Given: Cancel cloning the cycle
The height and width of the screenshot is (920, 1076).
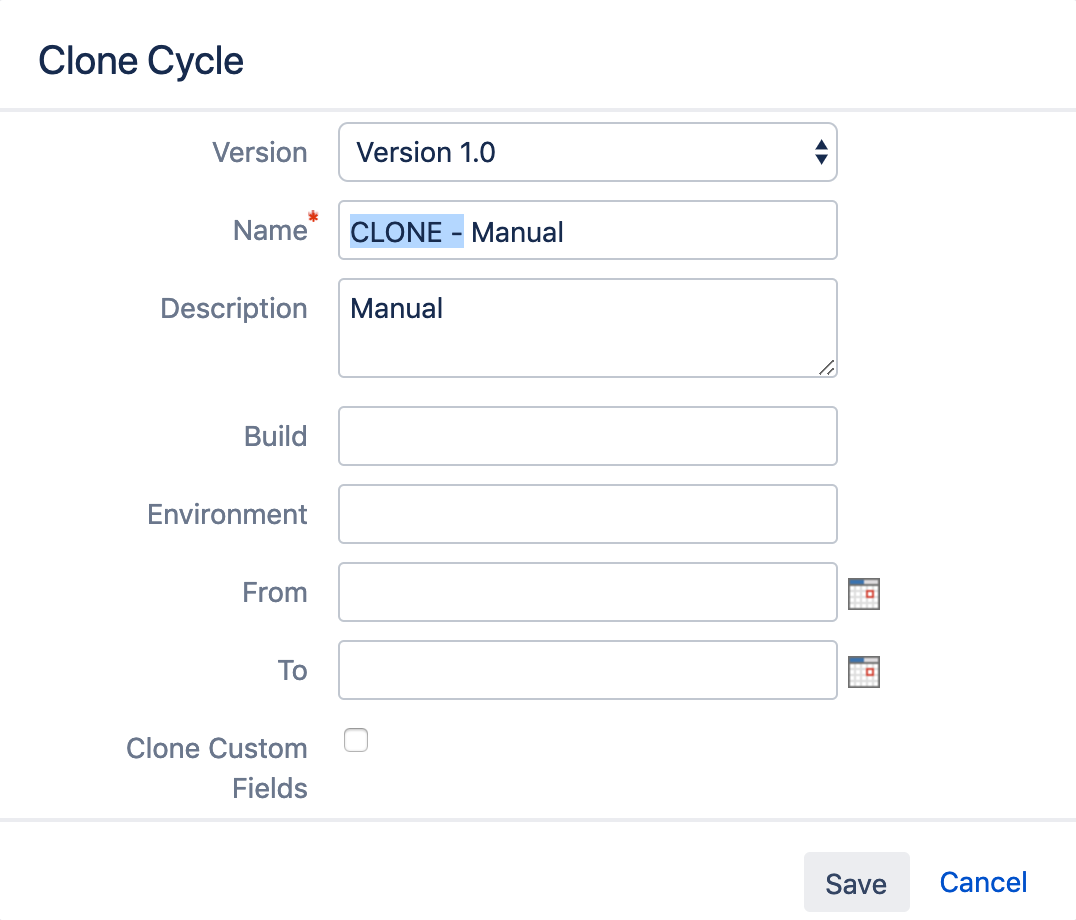Looking at the screenshot, I should 983,882.
